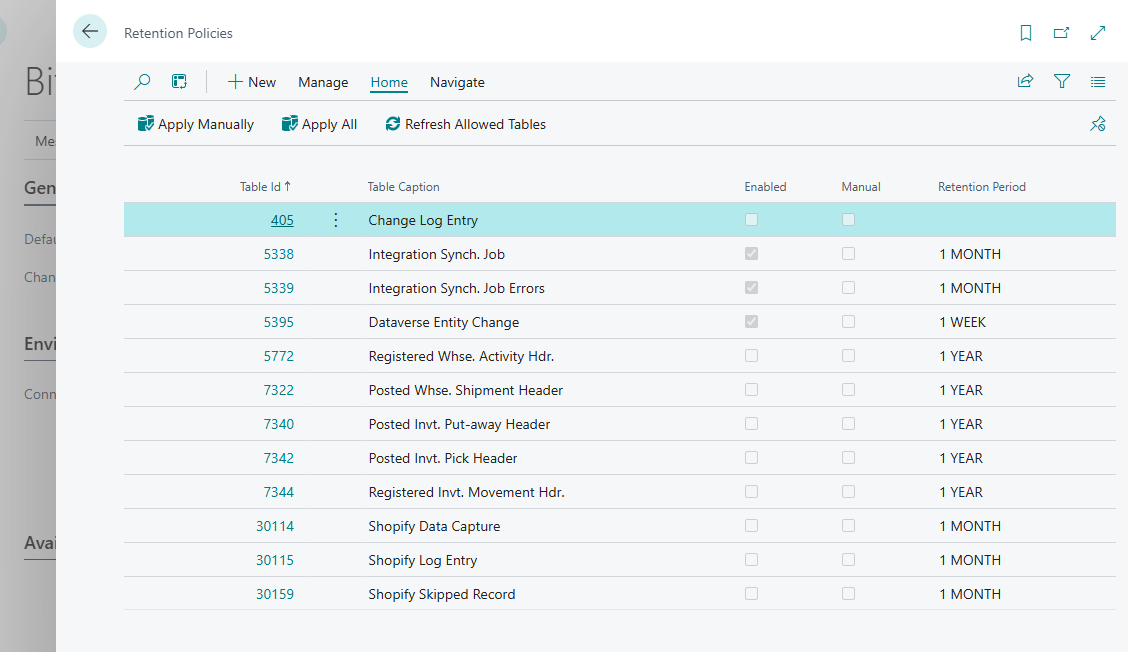Open Retention Period column header options

[x=982, y=186]
